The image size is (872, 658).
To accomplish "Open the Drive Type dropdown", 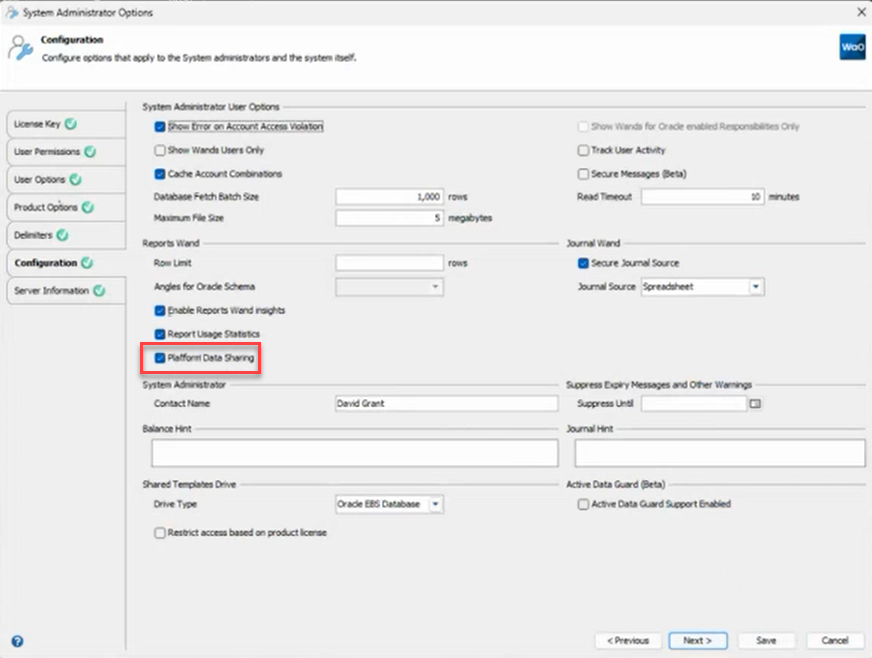I will pyautogui.click(x=435, y=504).
